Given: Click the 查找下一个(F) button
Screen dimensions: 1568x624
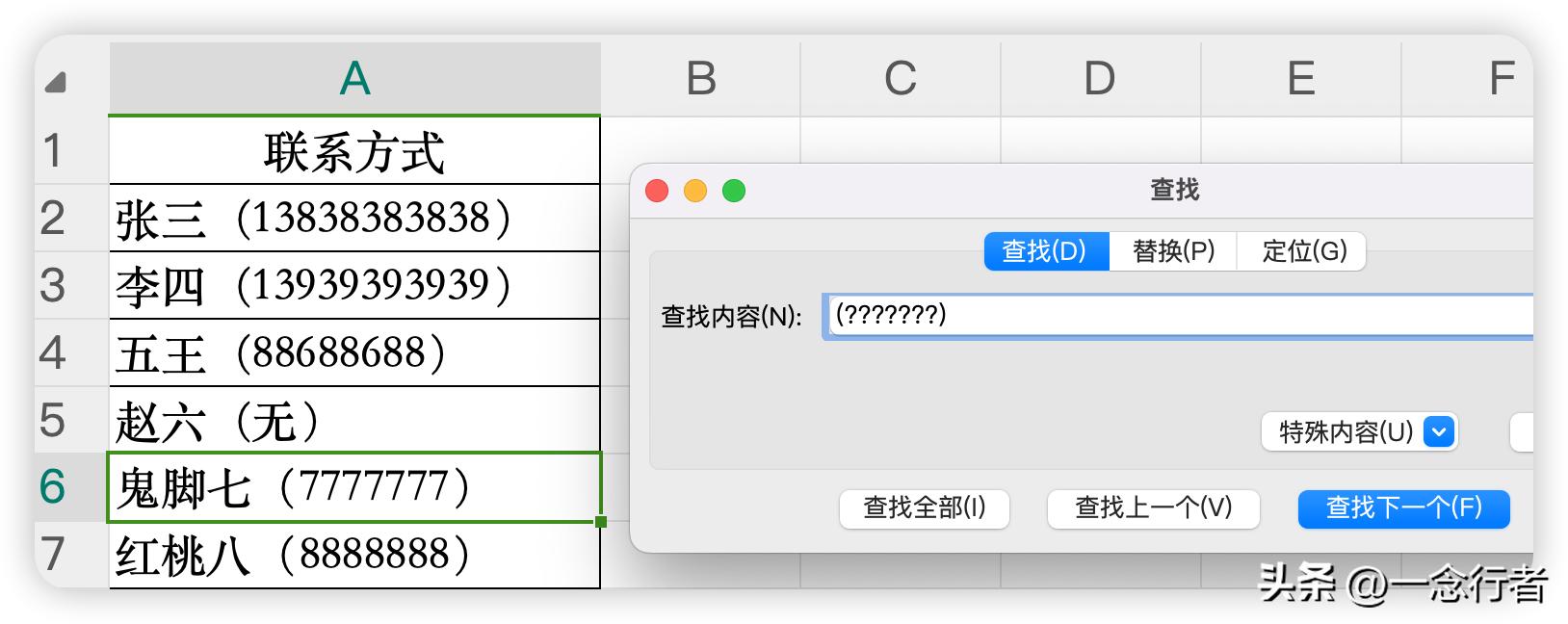Looking at the screenshot, I should point(1403,508).
